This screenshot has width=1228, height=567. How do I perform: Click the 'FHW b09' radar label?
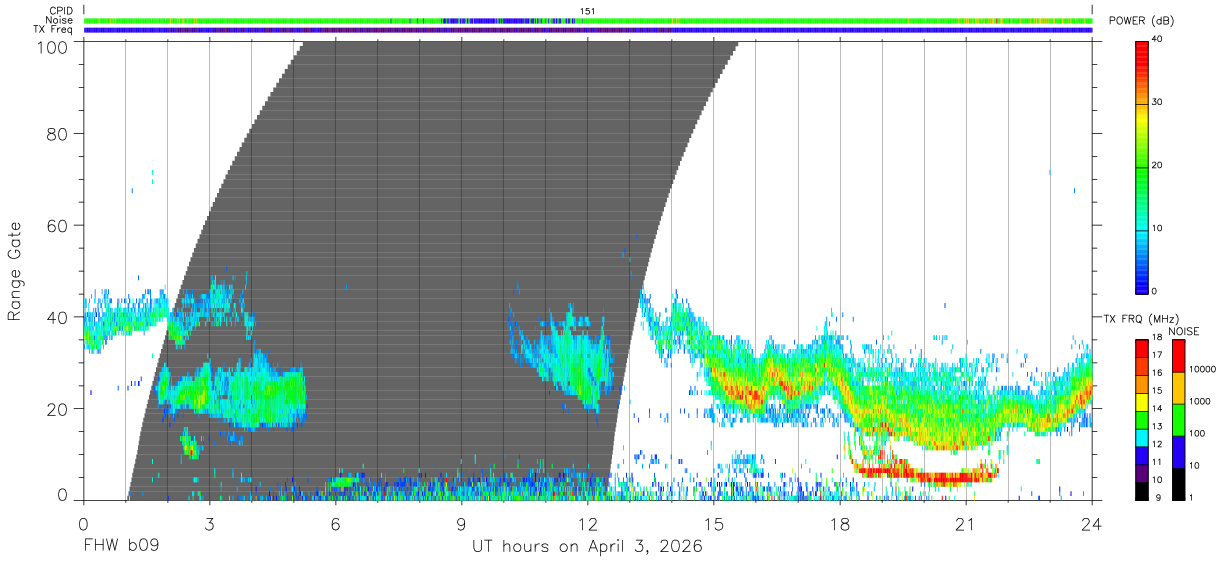pyautogui.click(x=120, y=547)
